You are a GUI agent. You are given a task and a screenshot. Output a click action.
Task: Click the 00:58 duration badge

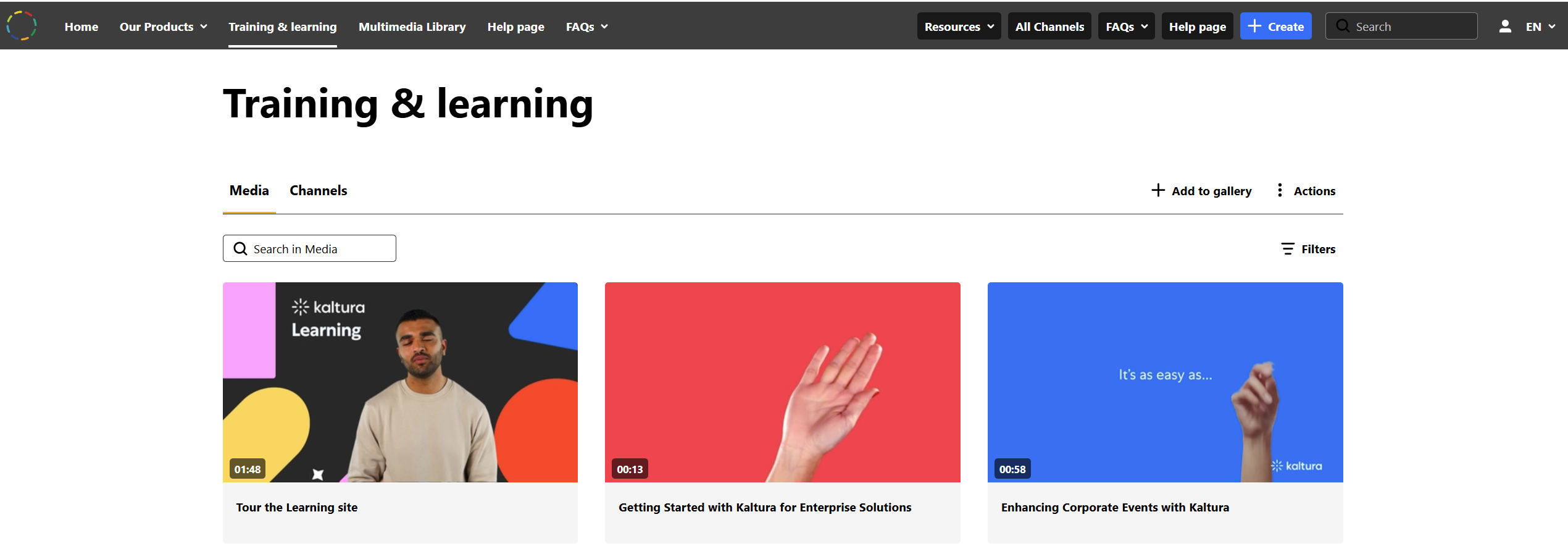tap(1012, 469)
